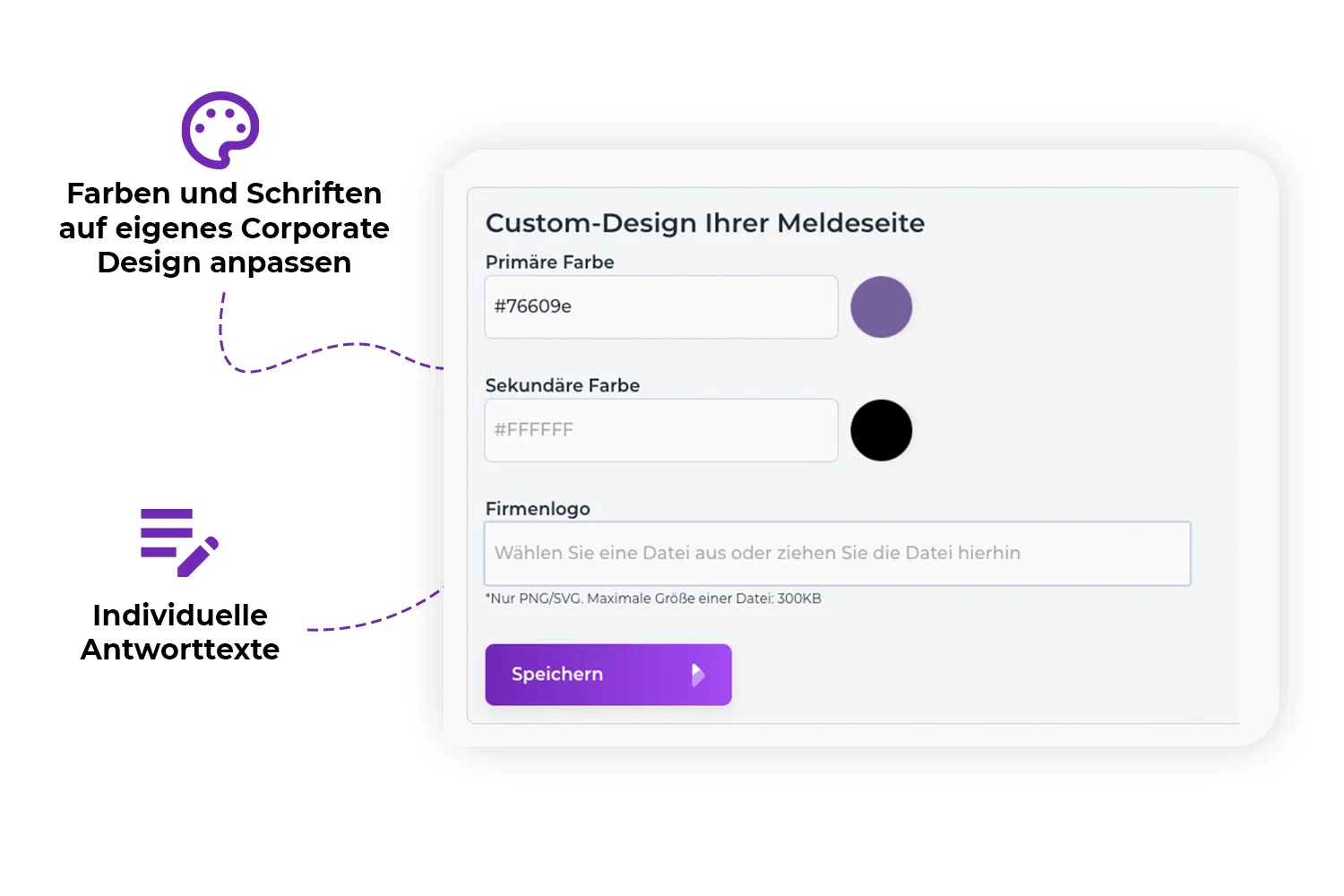Open the purple primary color swatch
This screenshot has height=896, width=1344.
point(881,307)
